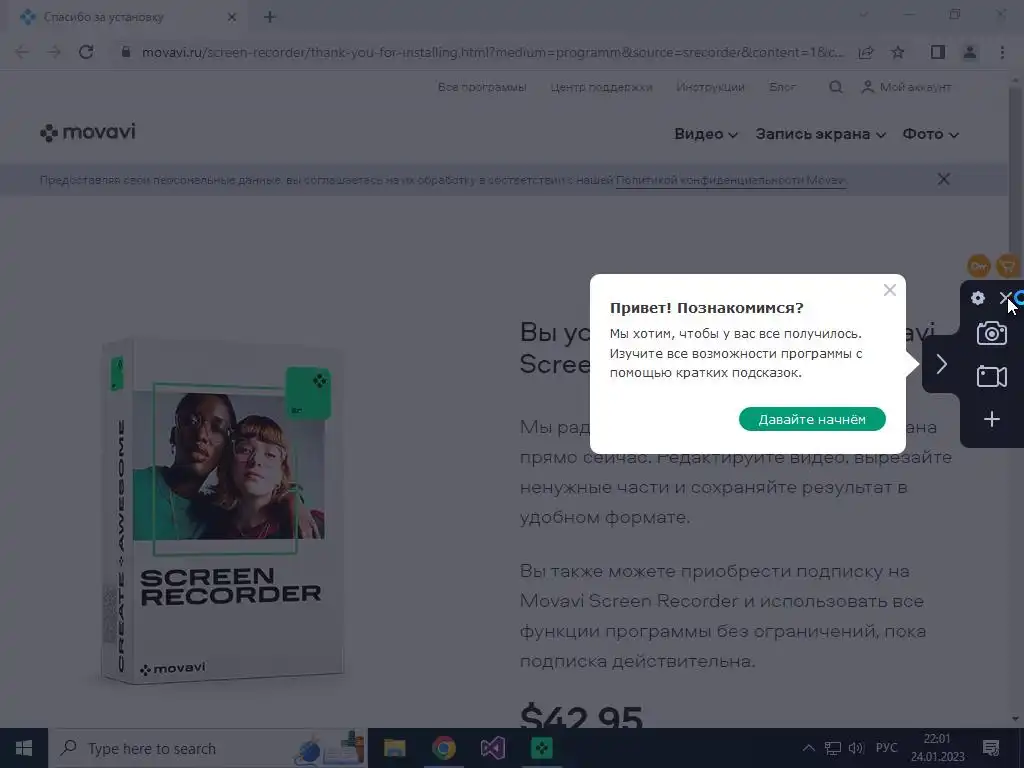
Task: Select the Спасибо за установку tab
Action: [128, 17]
